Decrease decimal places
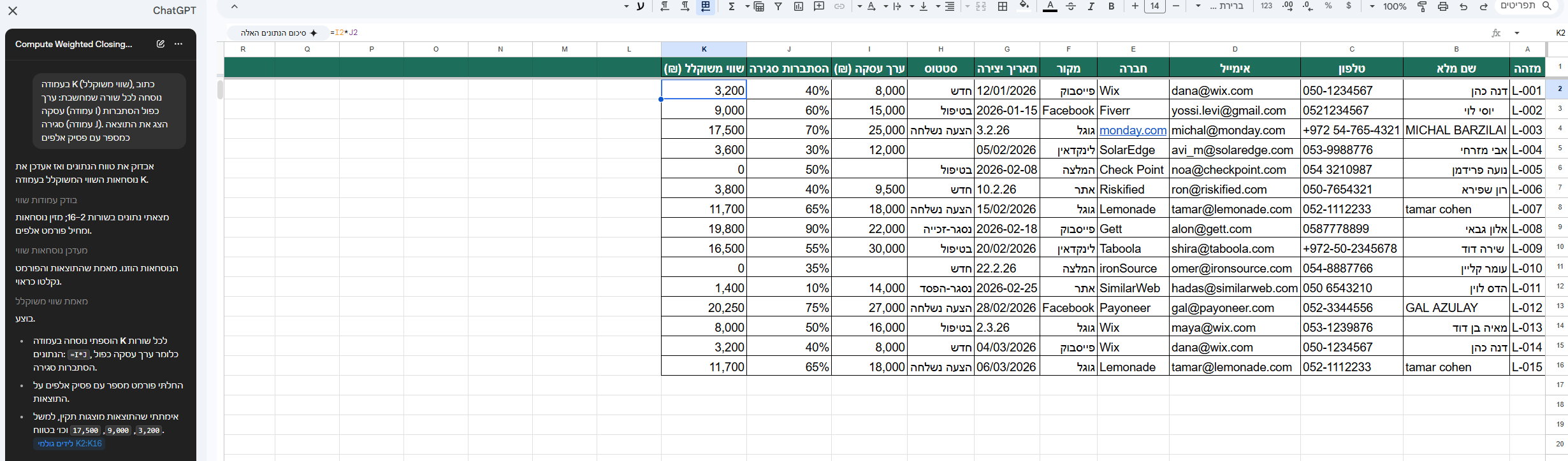The height and width of the screenshot is (461, 1568). tap(1309, 6)
